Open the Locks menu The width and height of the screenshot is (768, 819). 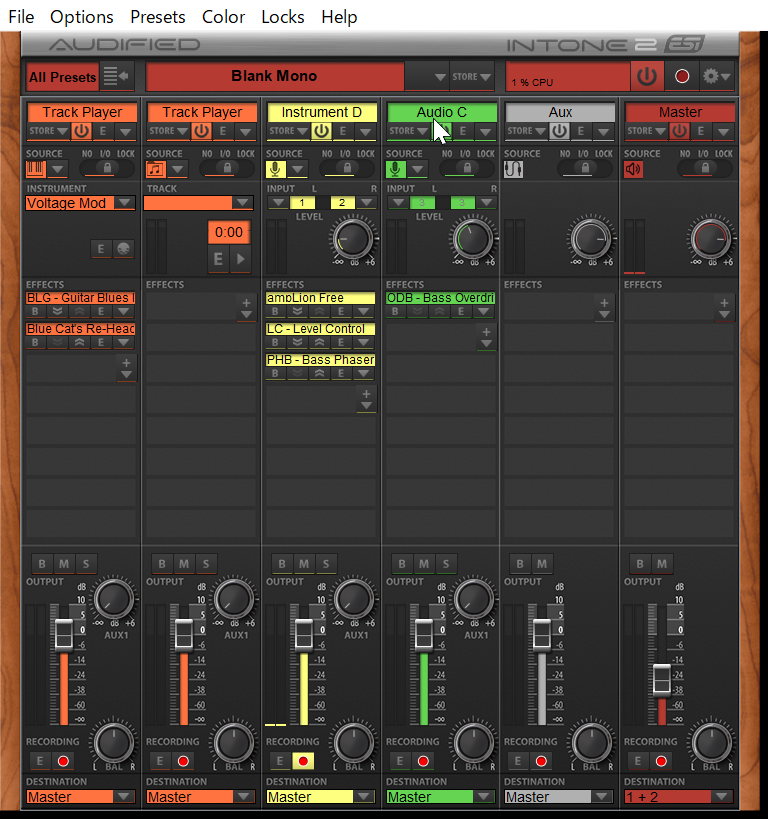pyautogui.click(x=283, y=17)
